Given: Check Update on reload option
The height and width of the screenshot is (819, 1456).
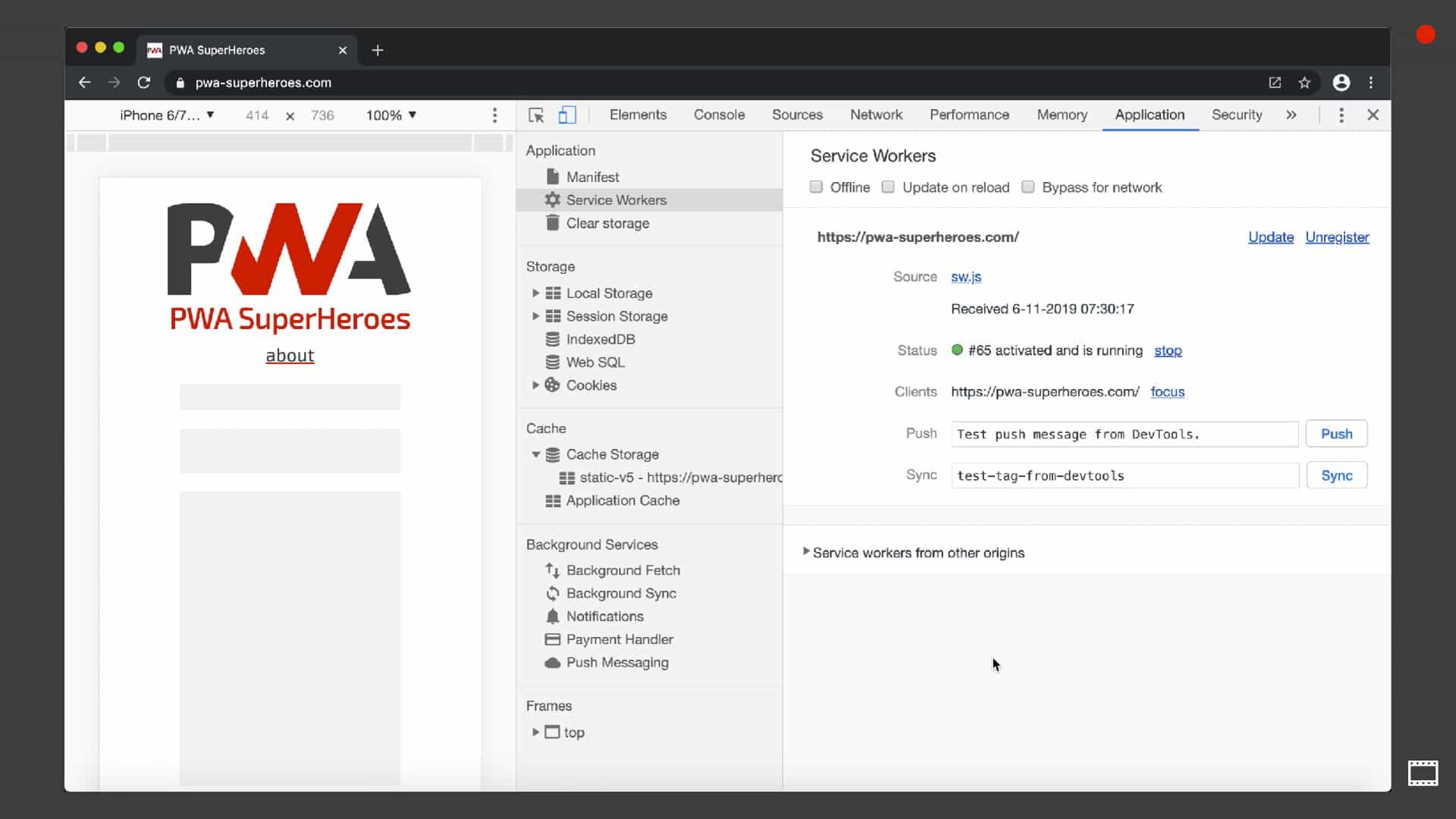Looking at the screenshot, I should (888, 187).
